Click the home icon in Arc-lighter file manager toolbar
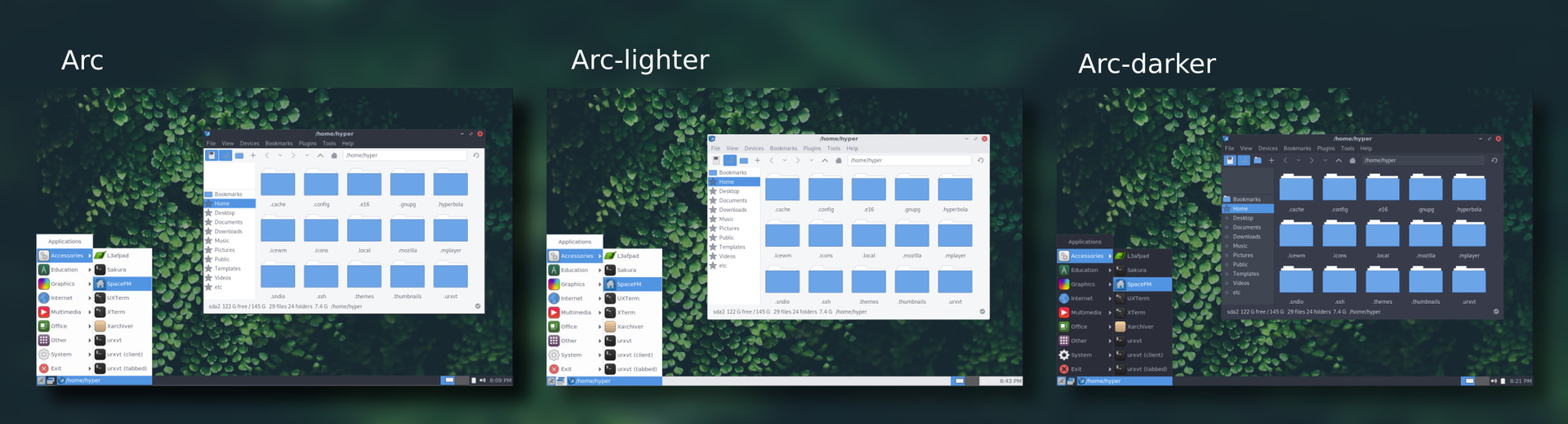 pos(838,161)
